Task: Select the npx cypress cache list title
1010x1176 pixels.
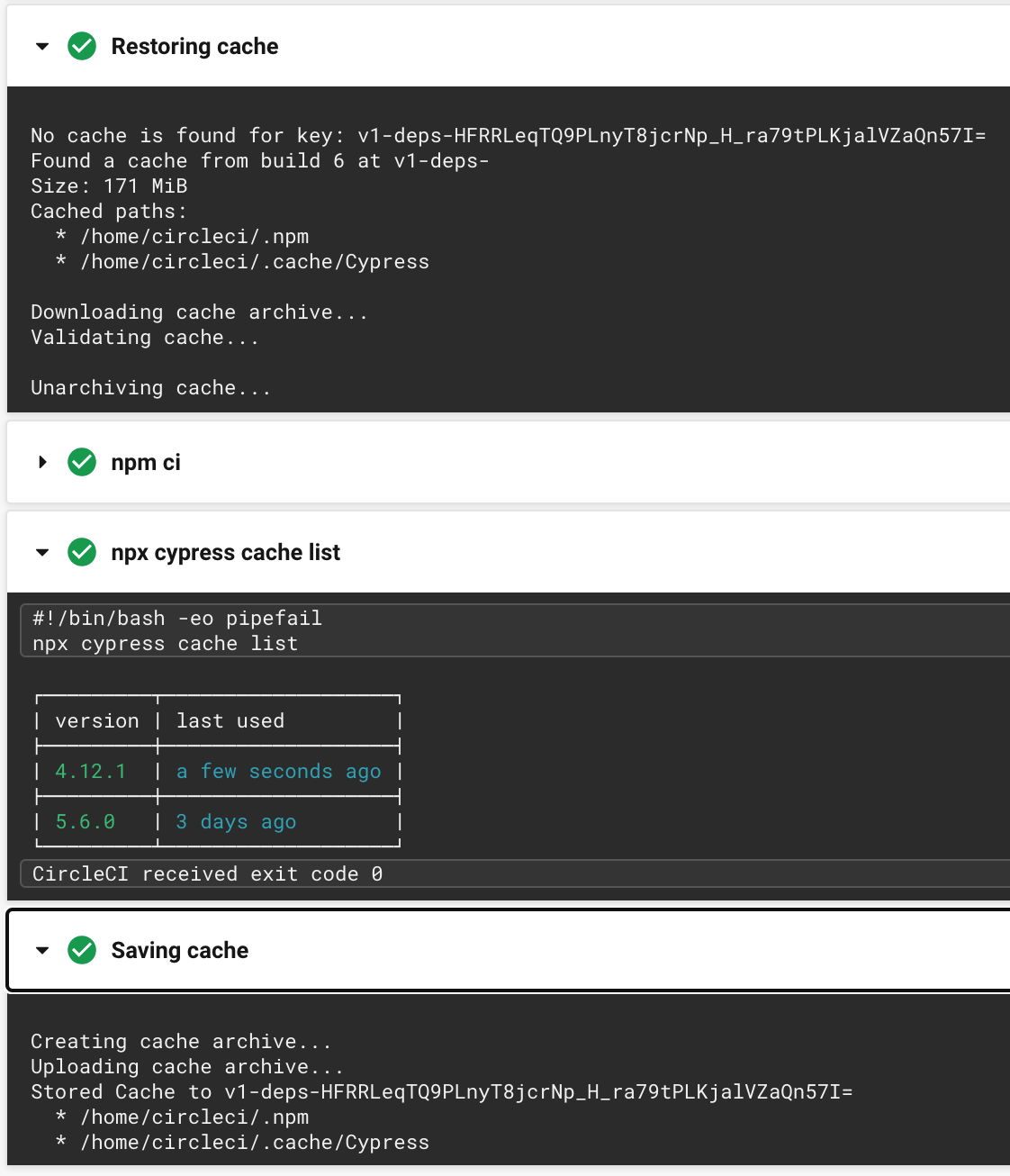Action: tap(226, 552)
